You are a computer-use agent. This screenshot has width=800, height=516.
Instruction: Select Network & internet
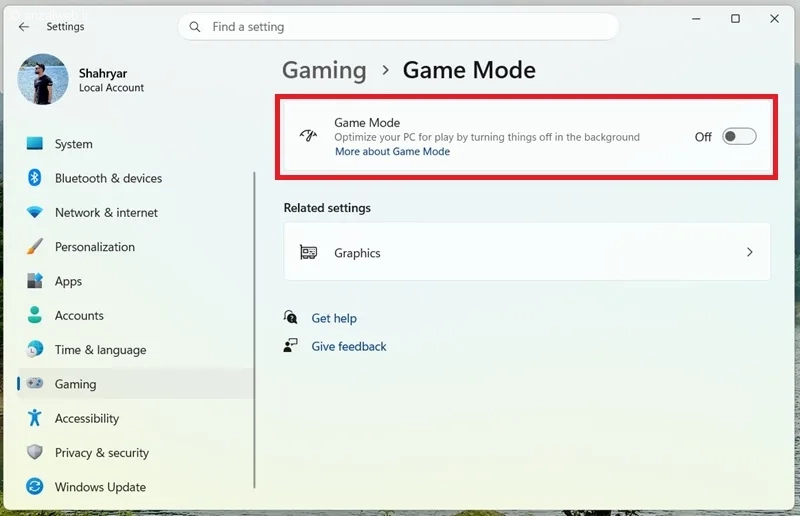point(135,212)
